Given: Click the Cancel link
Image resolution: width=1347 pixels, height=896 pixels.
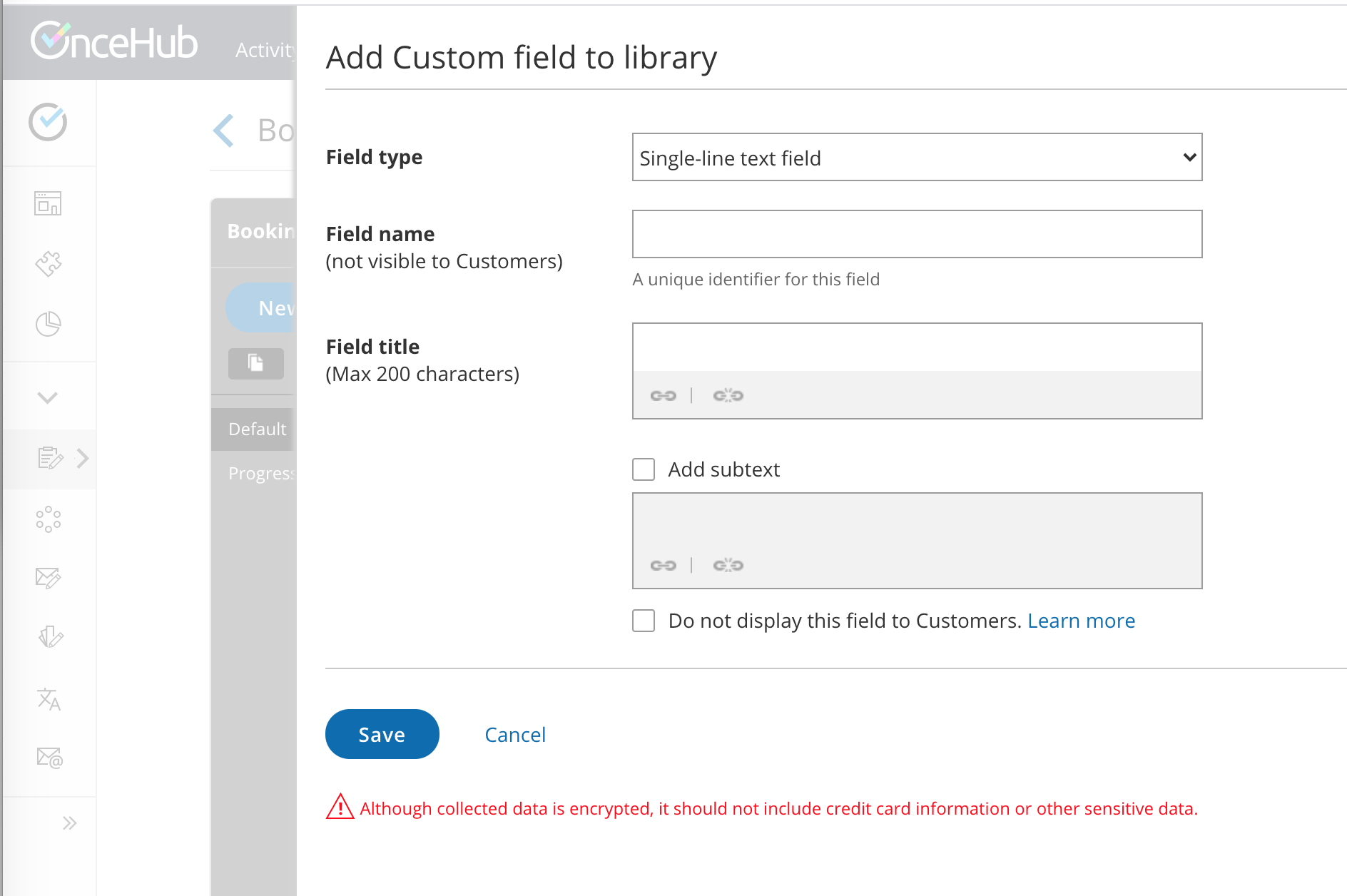Looking at the screenshot, I should point(514,735).
